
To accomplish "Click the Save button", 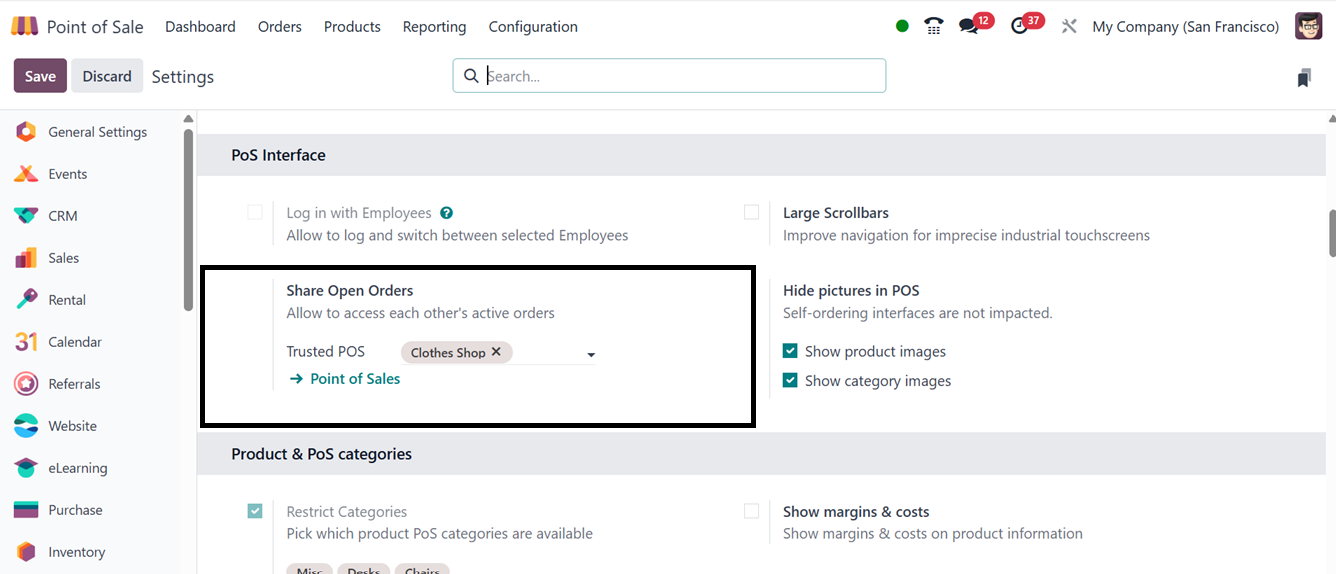I will 40,76.
